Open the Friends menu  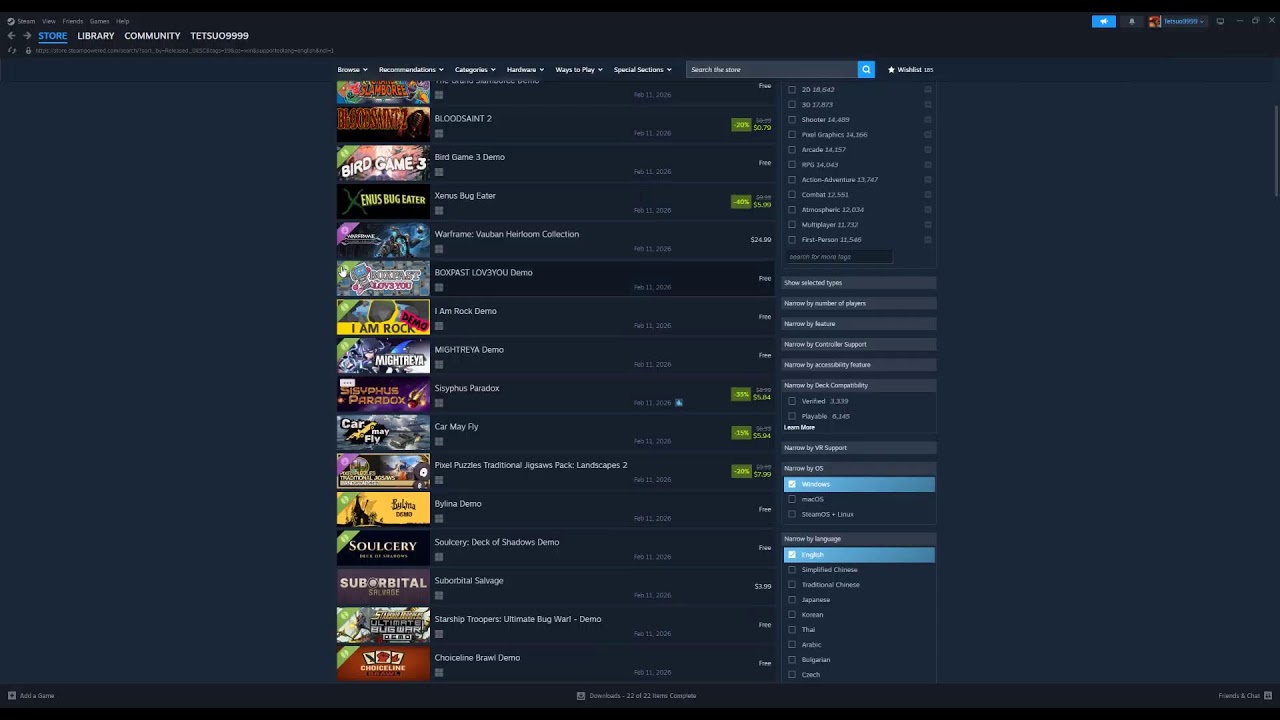pyautogui.click(x=73, y=21)
